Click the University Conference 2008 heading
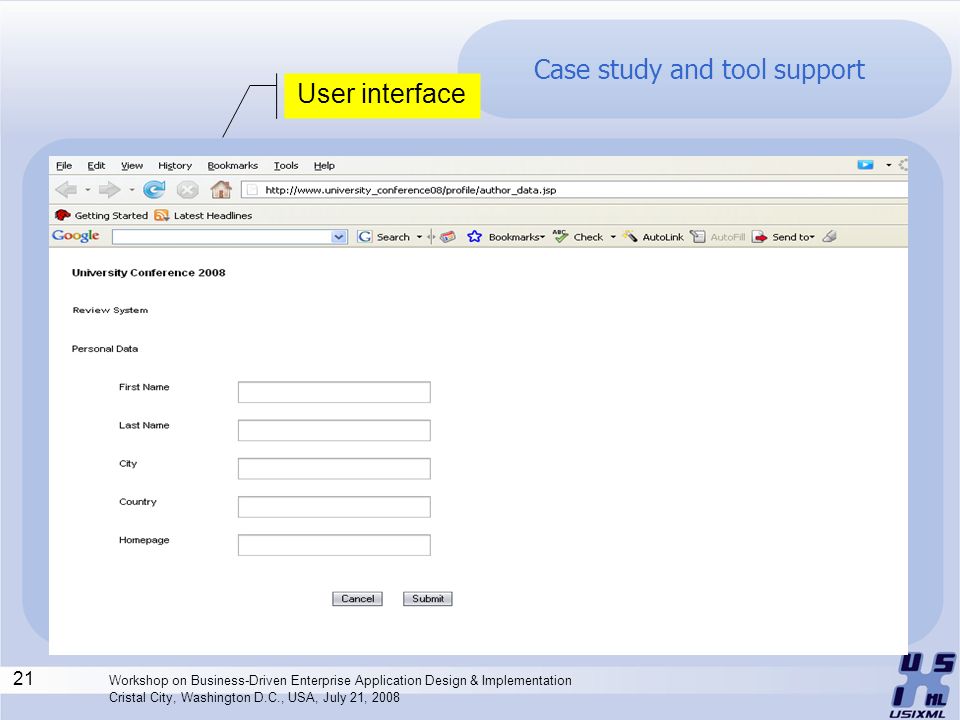This screenshot has width=960, height=720. coord(149,272)
